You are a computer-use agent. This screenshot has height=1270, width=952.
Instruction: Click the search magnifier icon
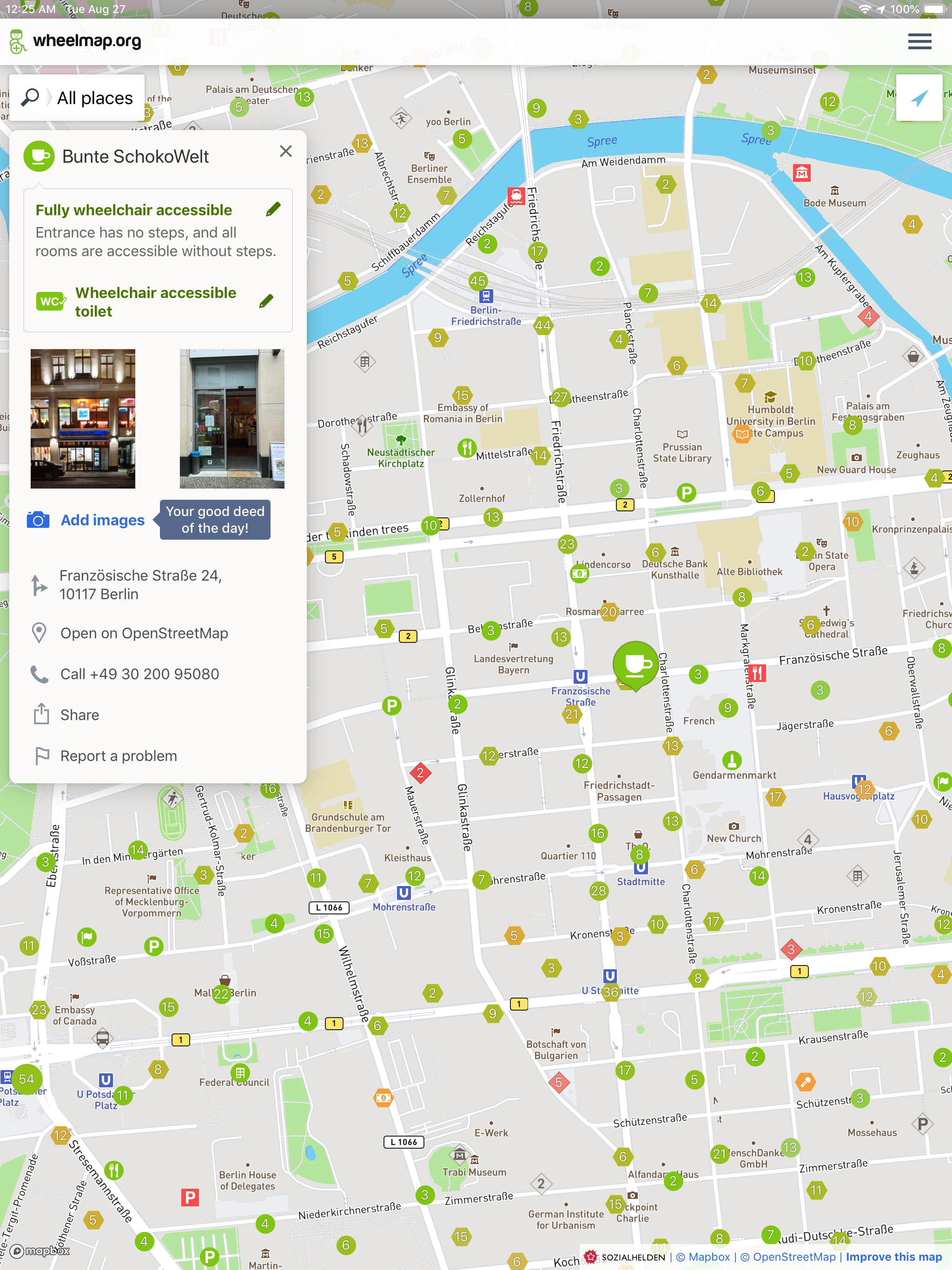pos(30,98)
